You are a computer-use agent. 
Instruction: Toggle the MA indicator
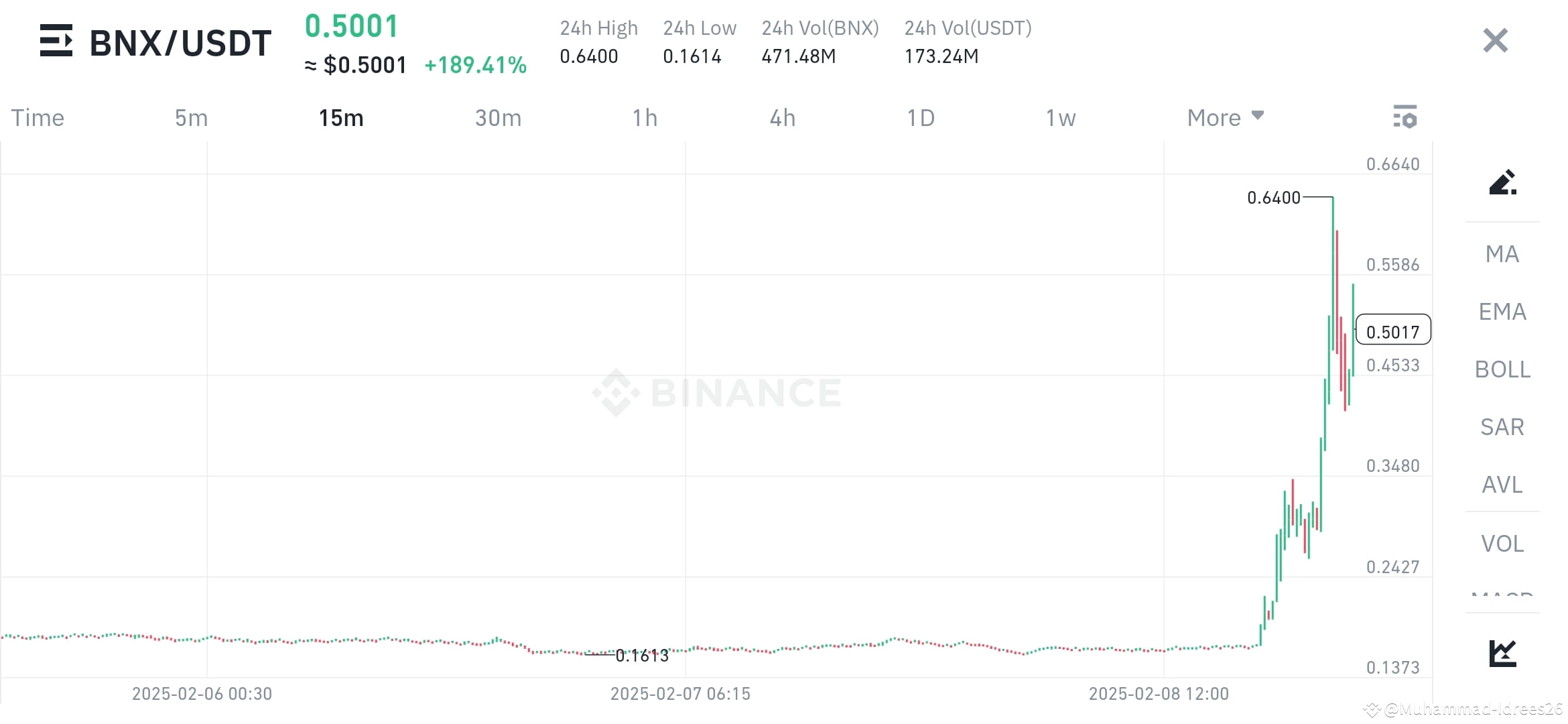coord(1503,253)
